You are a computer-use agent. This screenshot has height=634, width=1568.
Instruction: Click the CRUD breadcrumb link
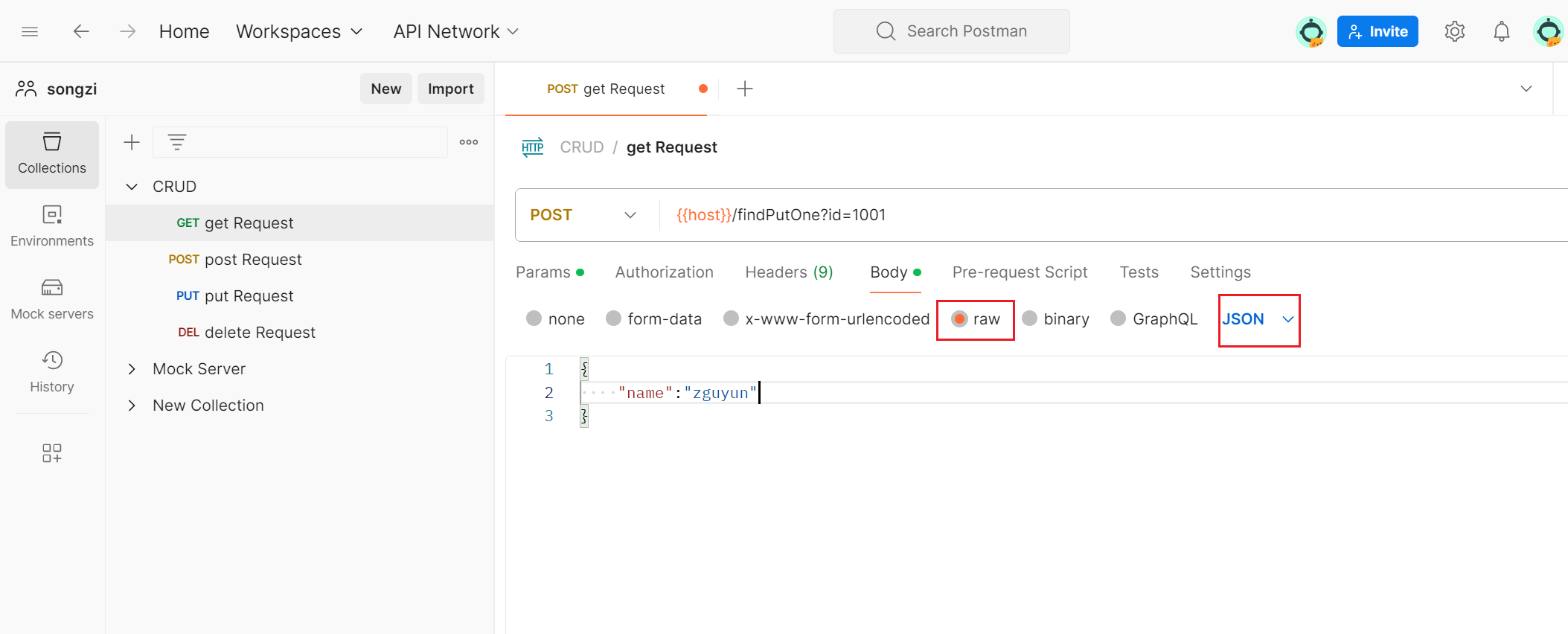(582, 147)
